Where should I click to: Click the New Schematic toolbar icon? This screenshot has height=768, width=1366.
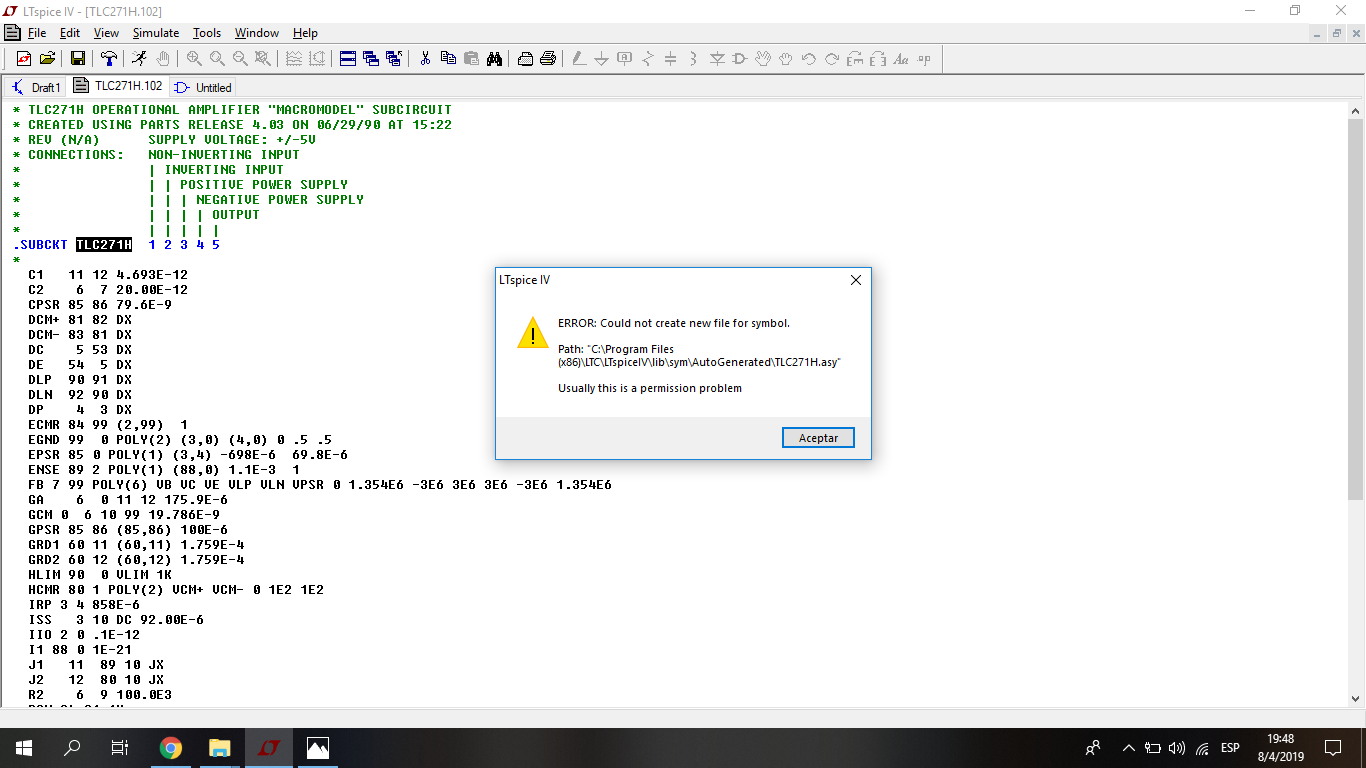(x=24, y=59)
